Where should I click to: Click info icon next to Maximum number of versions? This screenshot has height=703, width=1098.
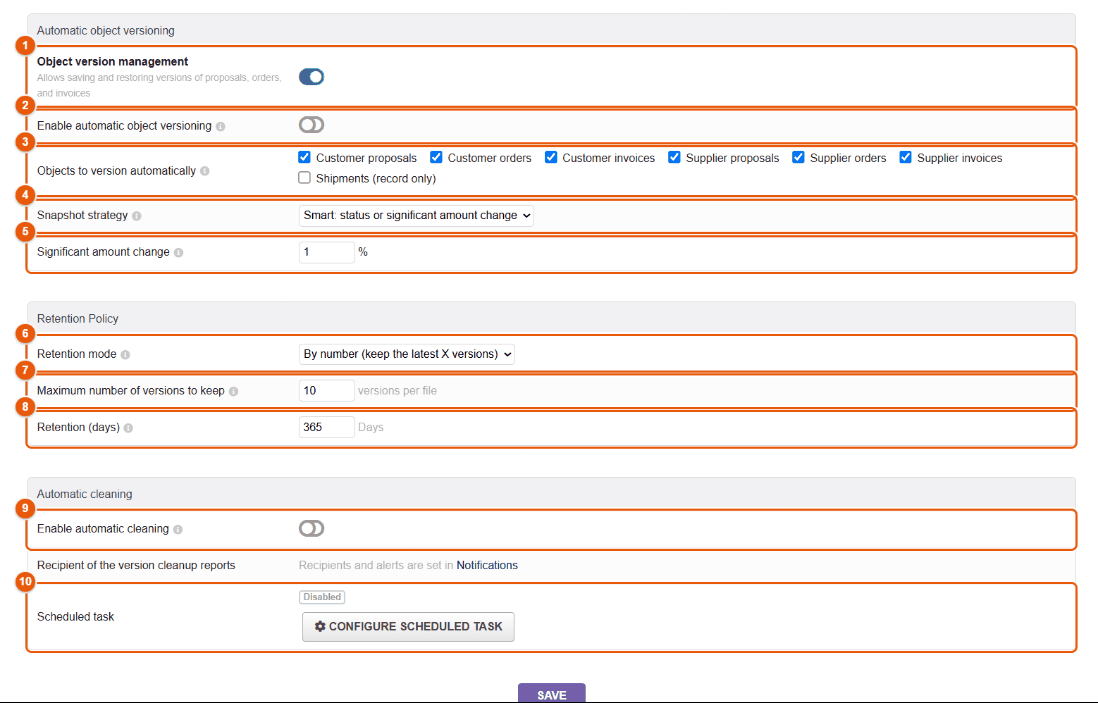coord(234,391)
